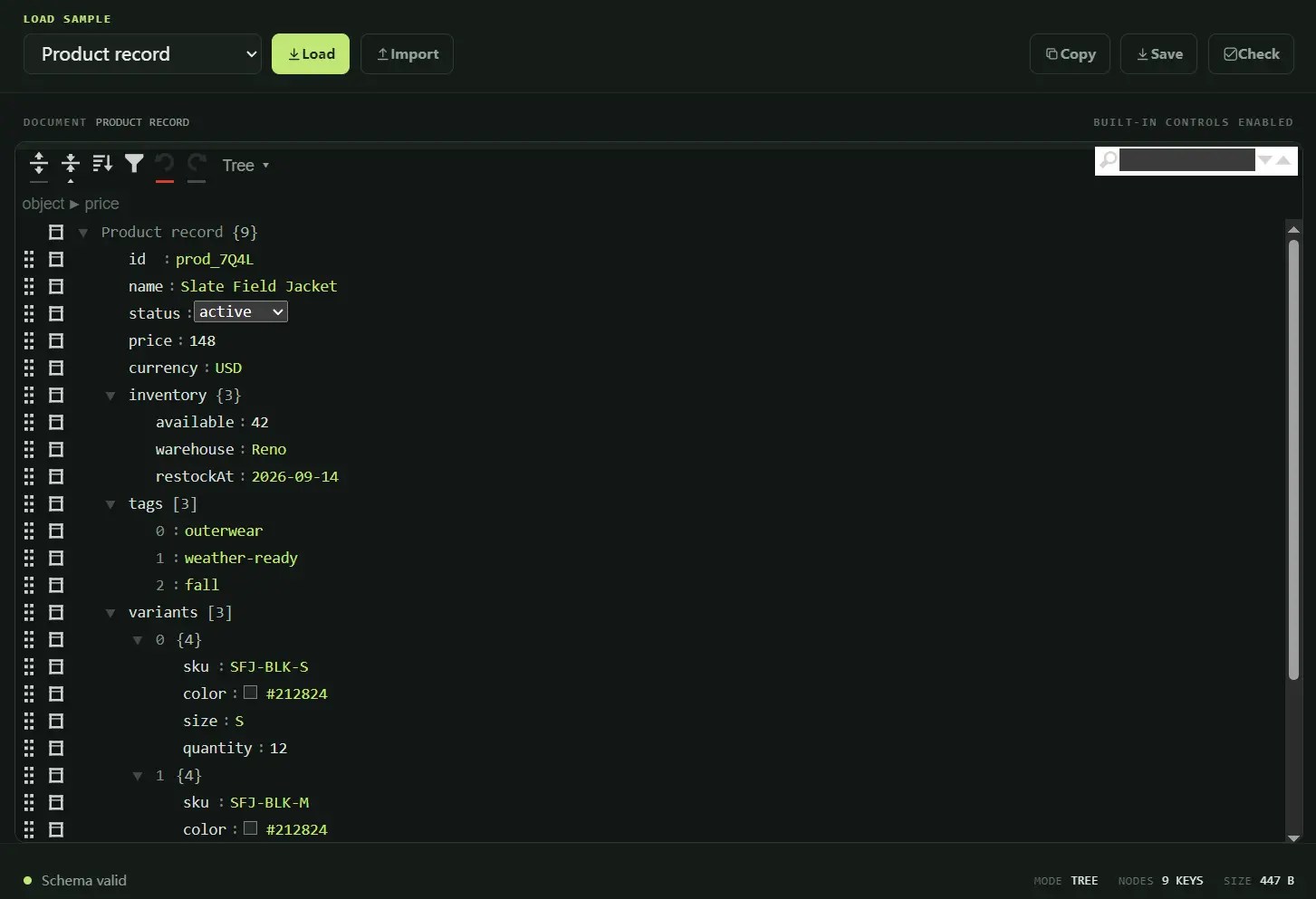
Task: Click drag handle of variants row
Action: pyautogui.click(x=29, y=612)
